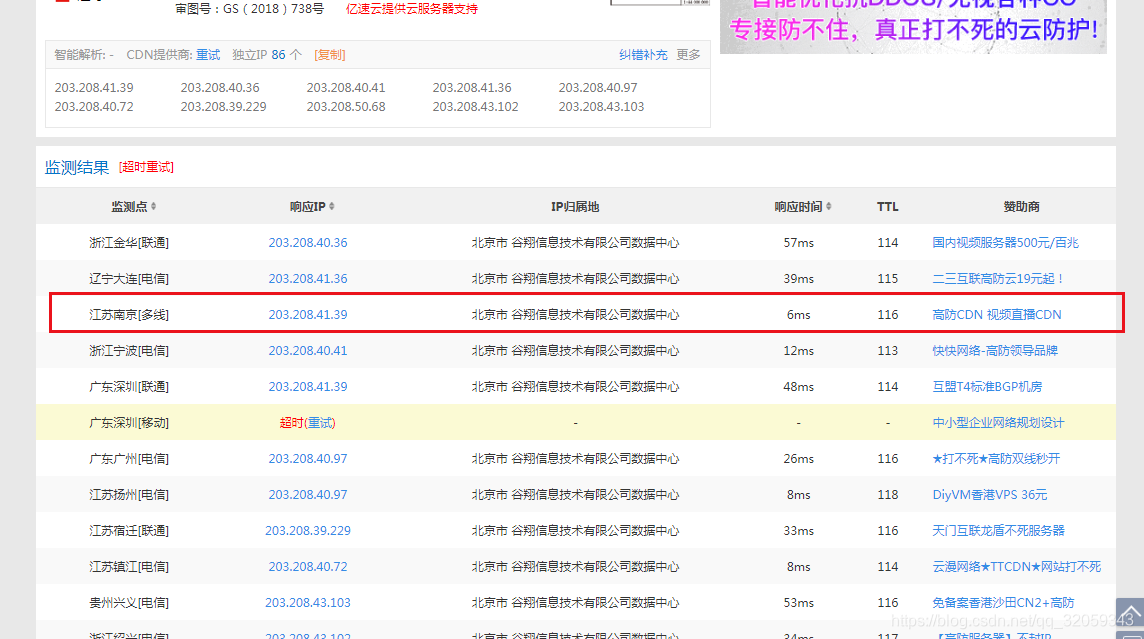The width and height of the screenshot is (1144, 639).
Task: Click the 贵州兴义[电信] monitor point
Action: [x=129, y=603]
